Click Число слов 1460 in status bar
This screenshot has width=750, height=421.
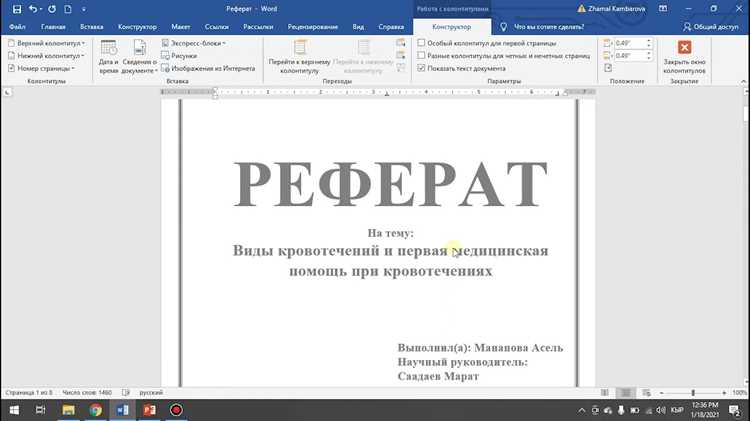[x=87, y=392]
